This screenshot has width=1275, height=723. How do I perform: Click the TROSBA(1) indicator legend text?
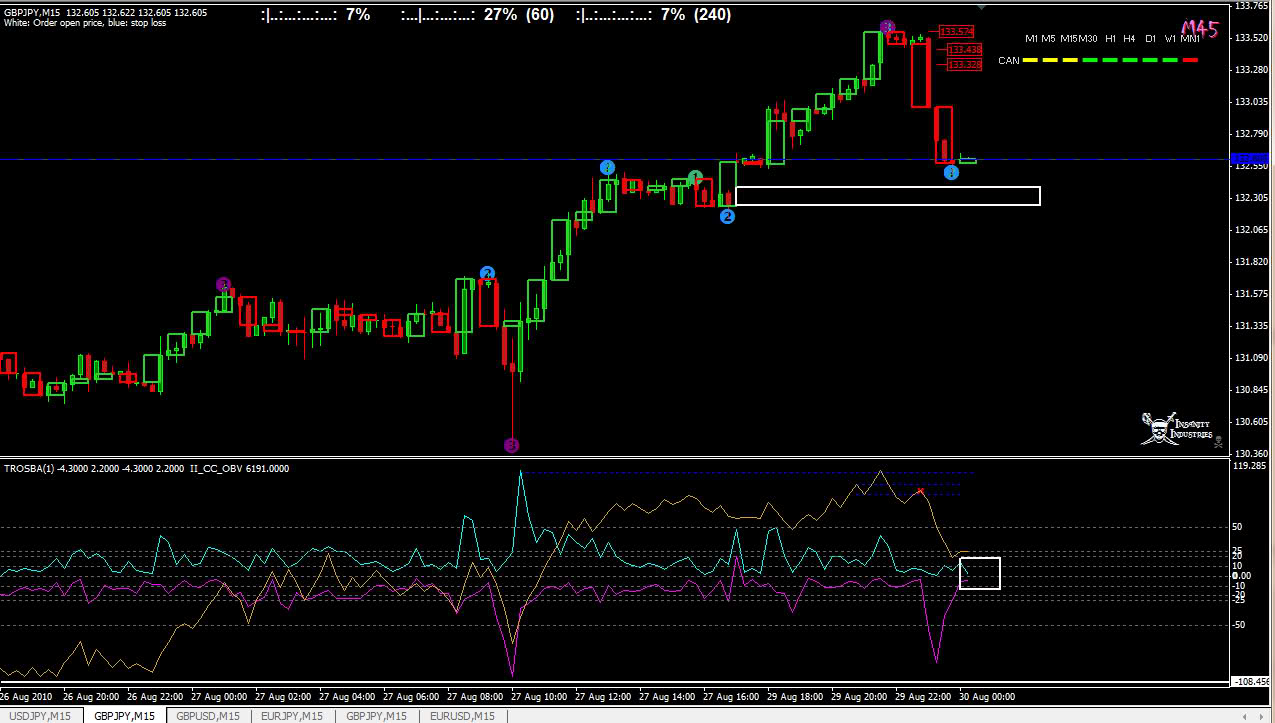[146, 468]
